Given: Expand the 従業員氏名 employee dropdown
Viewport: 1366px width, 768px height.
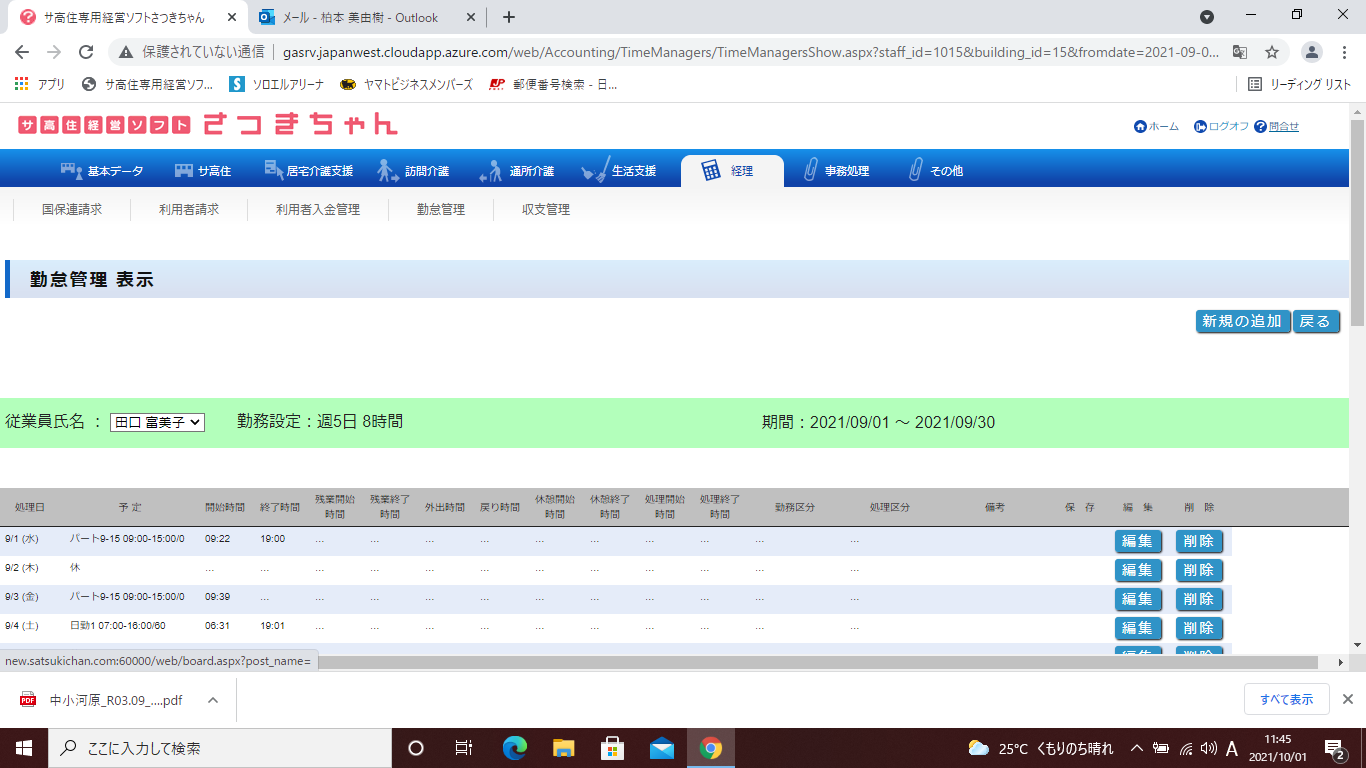Looking at the screenshot, I should point(157,423).
